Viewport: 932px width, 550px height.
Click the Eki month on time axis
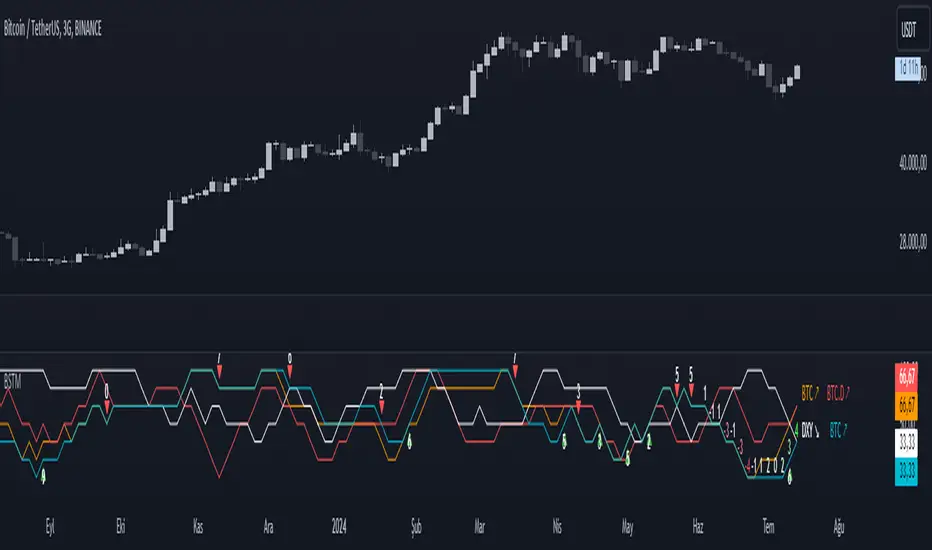[x=121, y=527]
